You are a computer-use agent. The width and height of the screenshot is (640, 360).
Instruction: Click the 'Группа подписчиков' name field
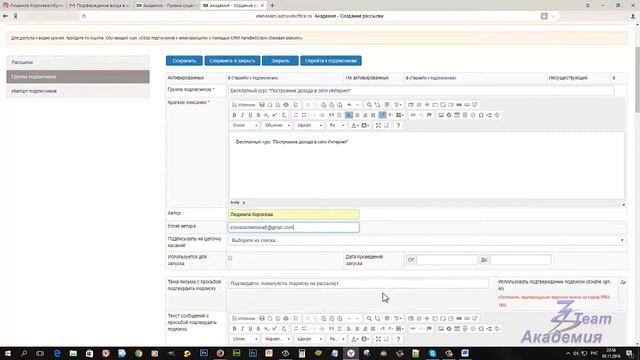pyautogui.click(x=421, y=91)
